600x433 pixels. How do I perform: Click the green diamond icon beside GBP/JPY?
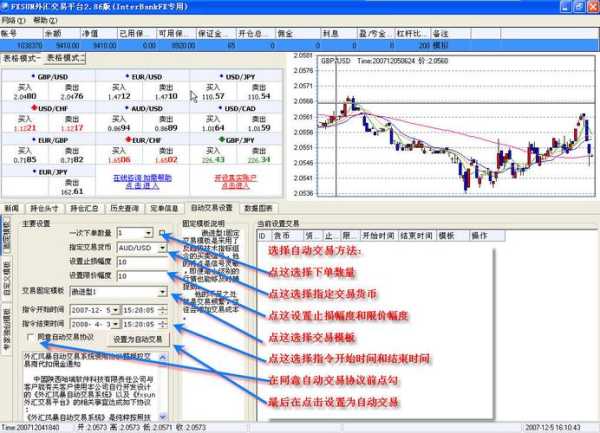[223, 139]
